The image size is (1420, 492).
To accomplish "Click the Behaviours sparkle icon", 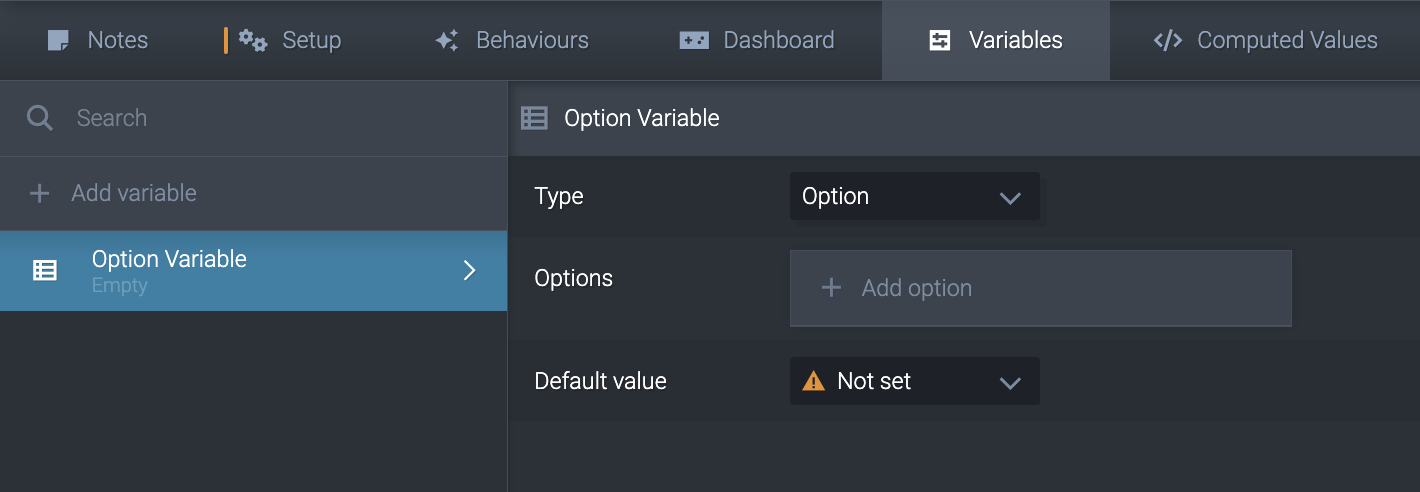I will tap(446, 41).
